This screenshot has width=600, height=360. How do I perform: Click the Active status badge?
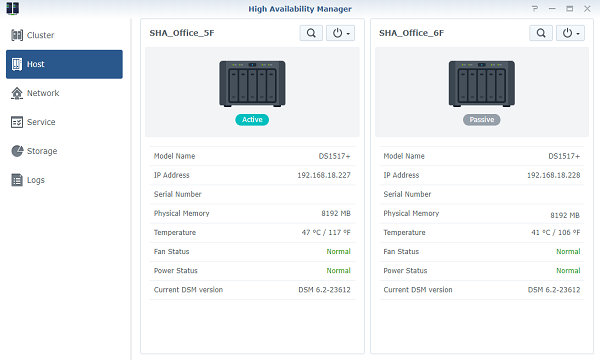[252, 120]
